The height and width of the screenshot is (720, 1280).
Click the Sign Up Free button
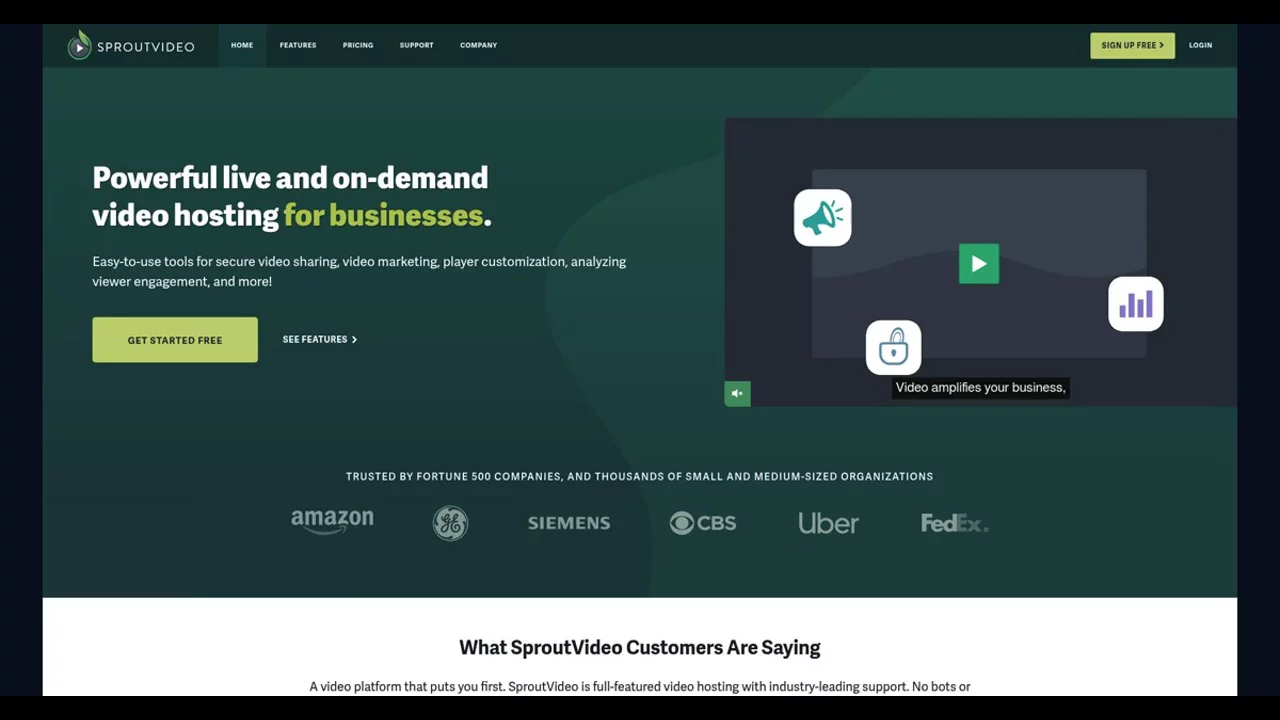[x=1132, y=45]
